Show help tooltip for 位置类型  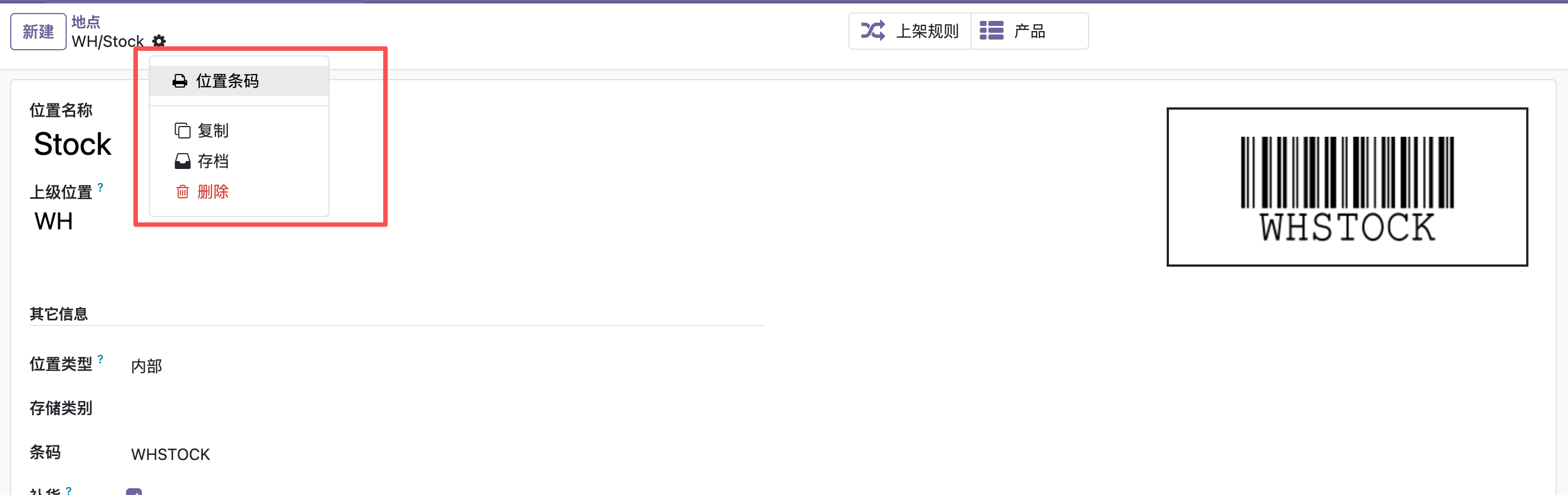coord(101,359)
